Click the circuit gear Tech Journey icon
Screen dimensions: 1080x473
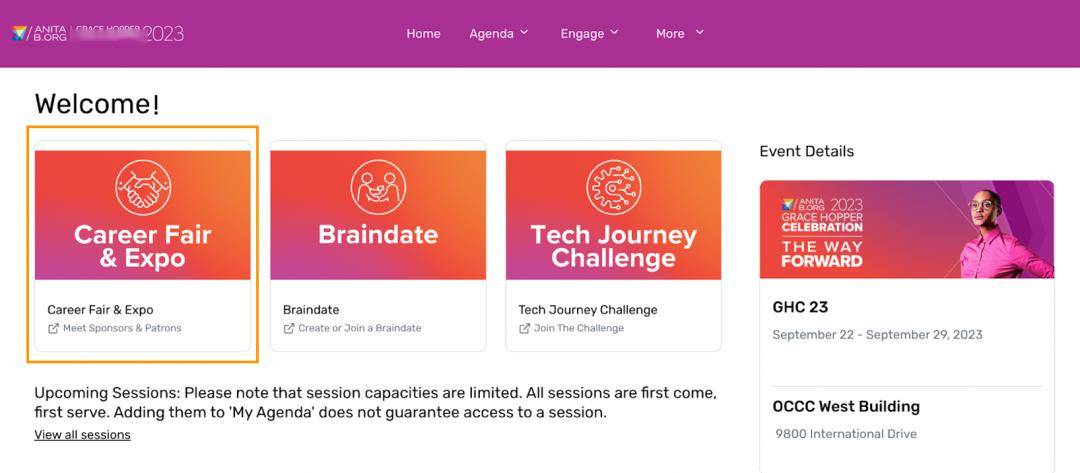(614, 187)
